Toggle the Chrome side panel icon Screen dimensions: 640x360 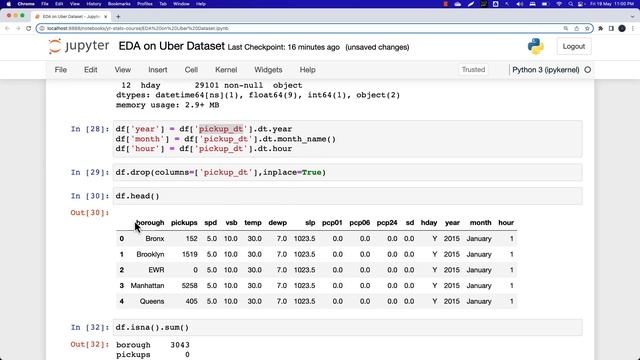pyautogui.click(x=611, y=28)
